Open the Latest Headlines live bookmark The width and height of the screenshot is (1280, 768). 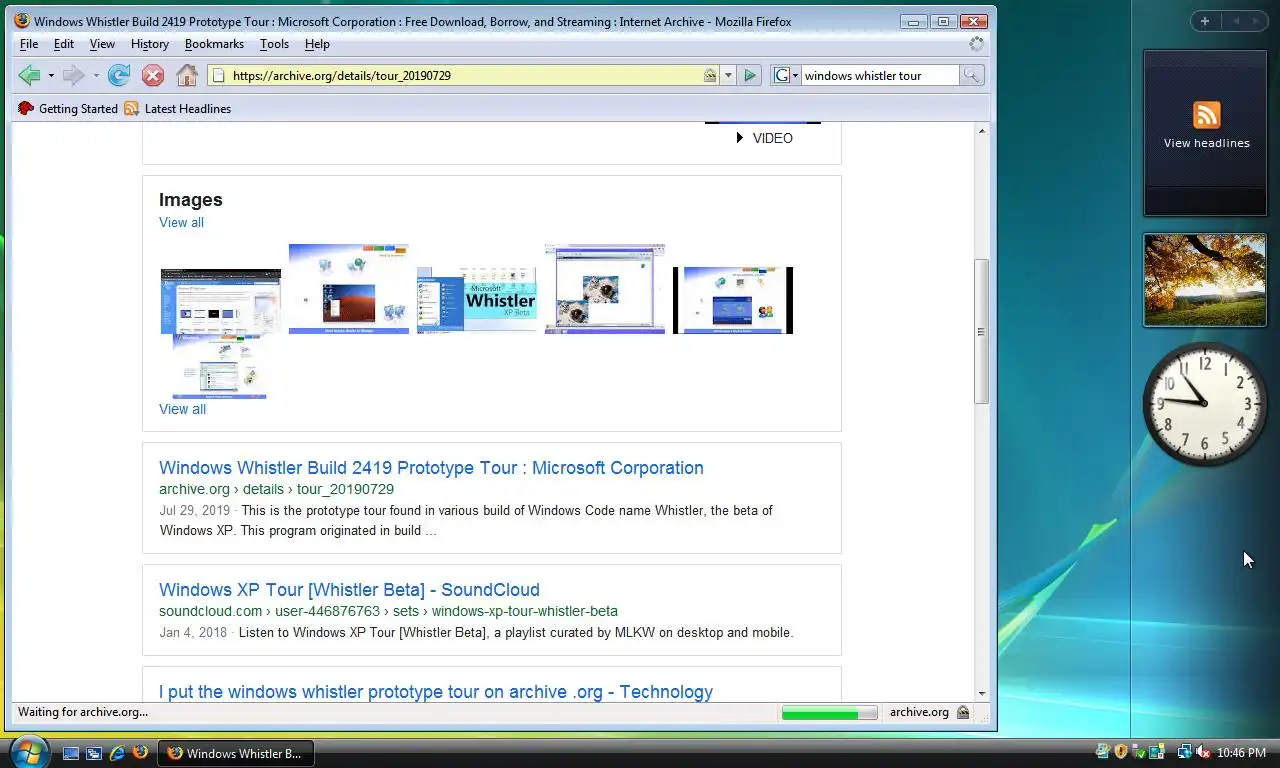point(178,109)
